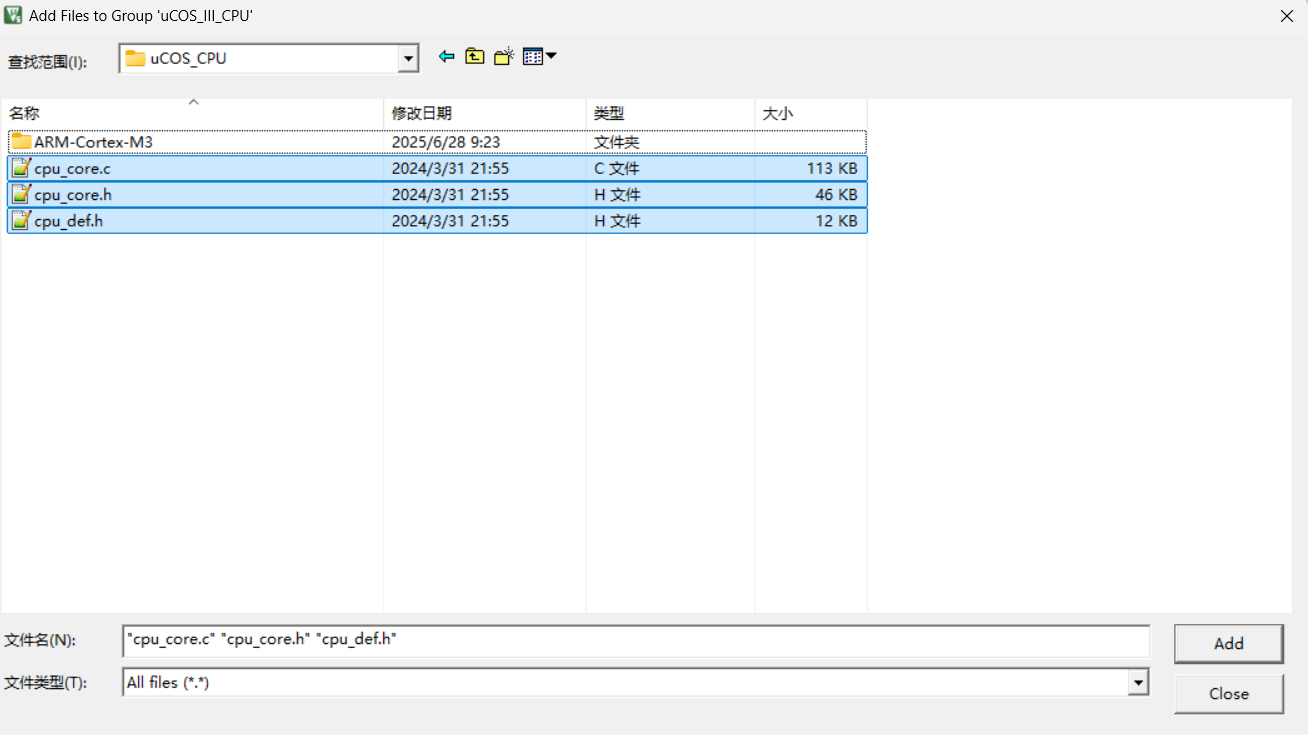The width and height of the screenshot is (1308, 735).
Task: Select the ARM-Cortex-M3 folder name
Action: coord(93,142)
